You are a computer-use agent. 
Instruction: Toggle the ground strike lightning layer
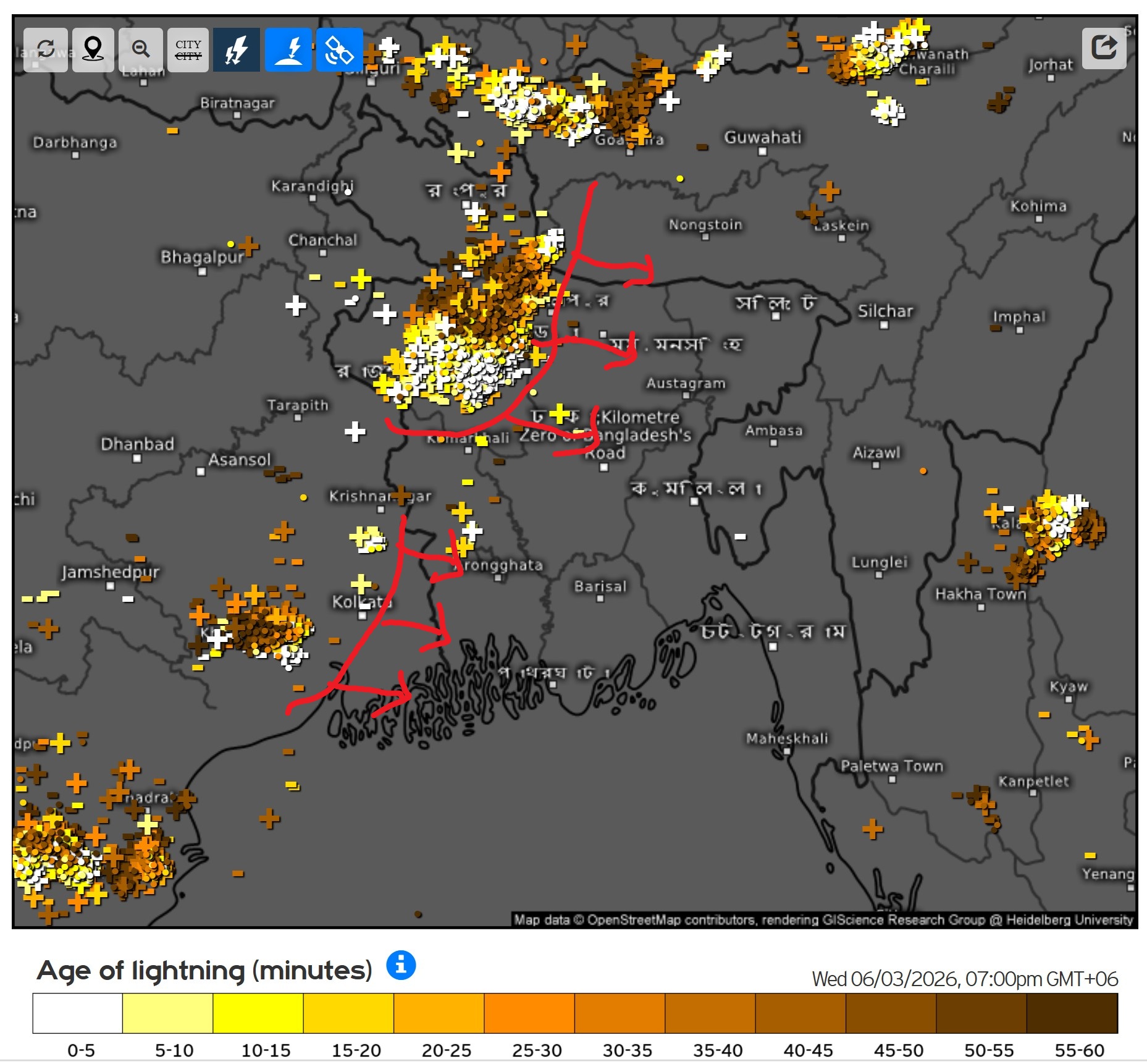coord(288,49)
